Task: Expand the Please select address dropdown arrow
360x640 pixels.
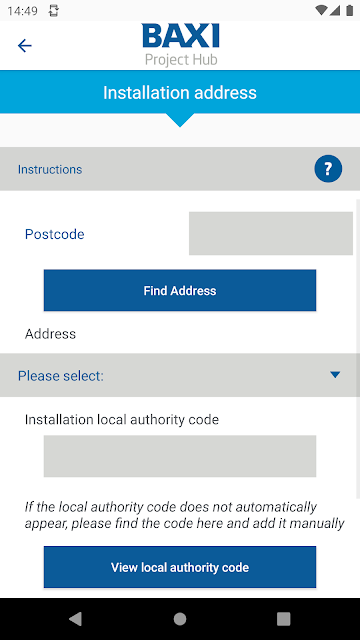Action: pos(335,375)
